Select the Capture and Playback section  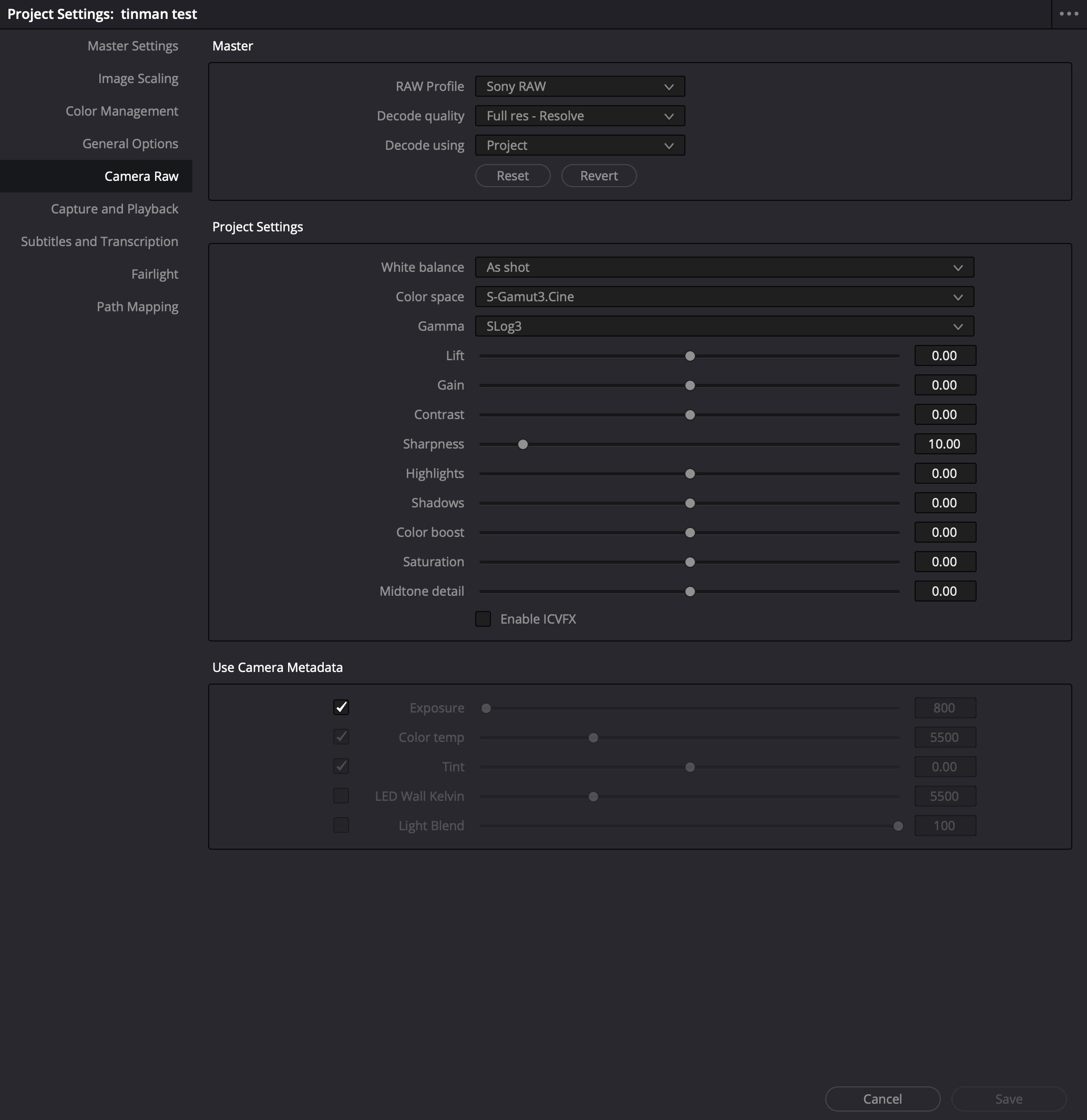(x=114, y=209)
